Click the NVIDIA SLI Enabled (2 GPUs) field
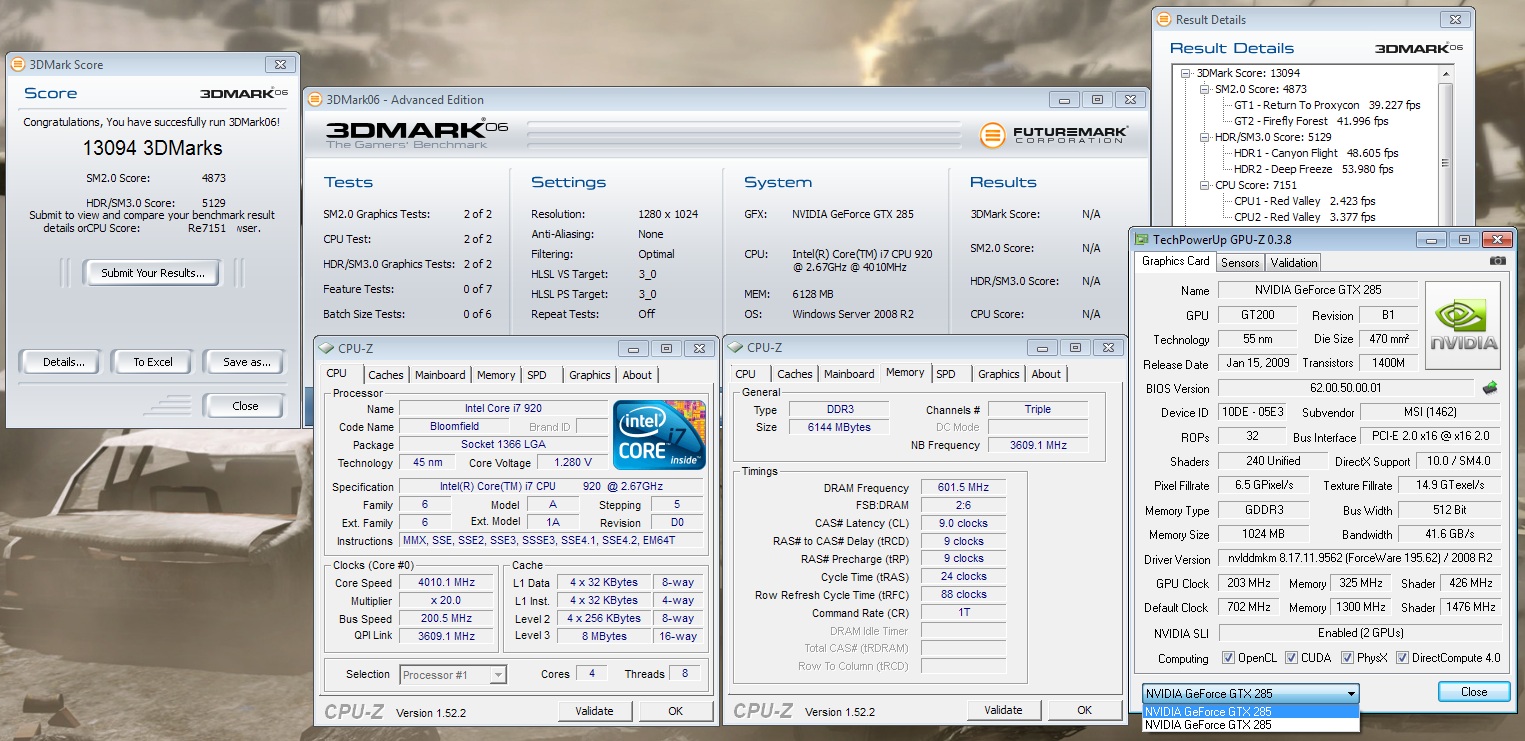This screenshot has width=1525, height=741. click(1360, 633)
